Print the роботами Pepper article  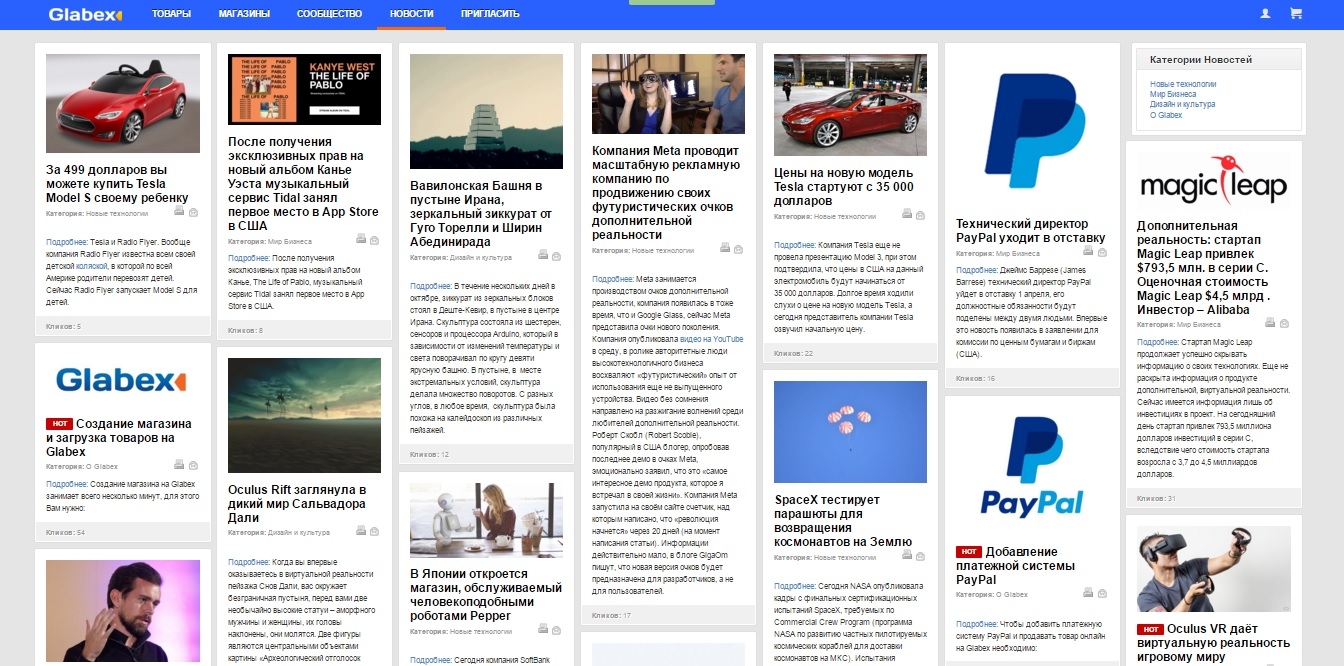(x=543, y=630)
